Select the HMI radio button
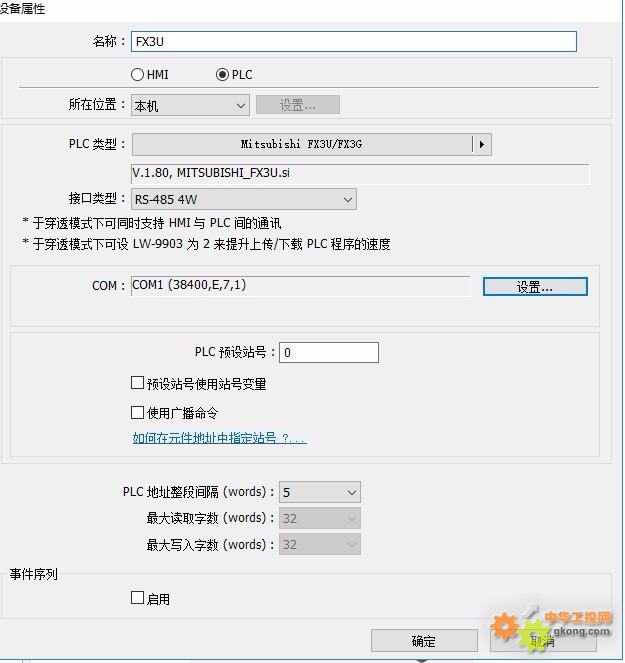Viewport: 625px width, 663px height. point(137,75)
